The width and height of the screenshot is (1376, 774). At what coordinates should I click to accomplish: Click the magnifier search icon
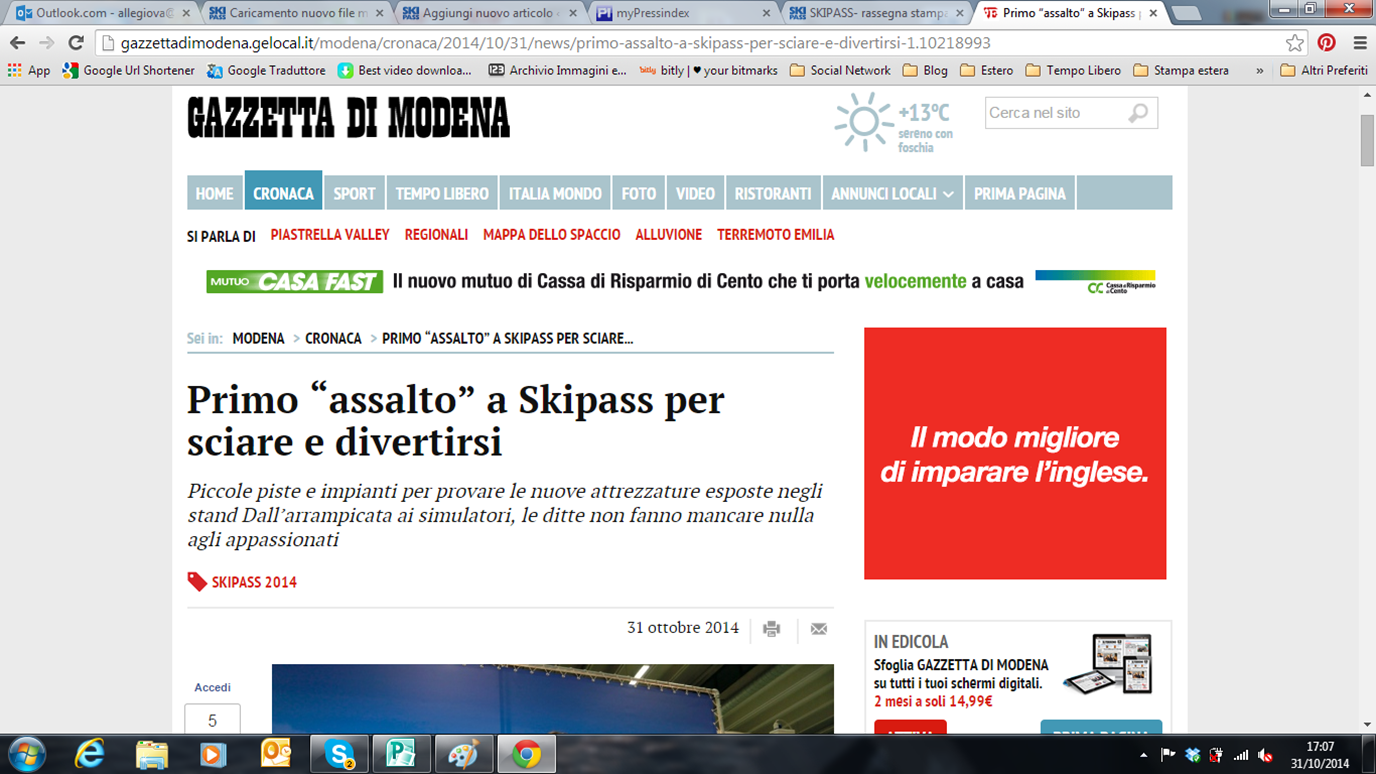(1138, 113)
